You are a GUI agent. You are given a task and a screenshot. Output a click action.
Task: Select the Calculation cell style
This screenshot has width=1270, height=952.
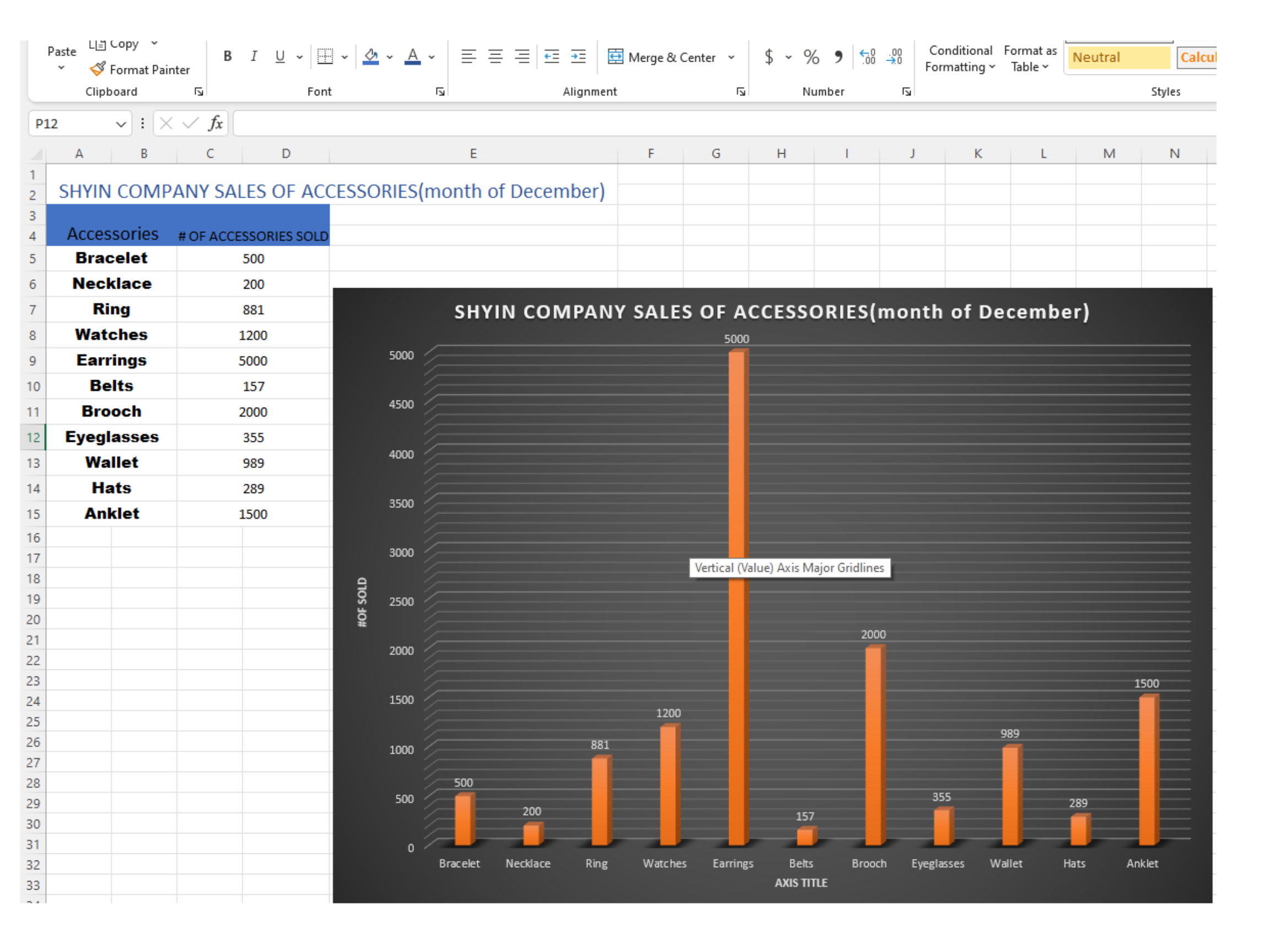coord(1197,57)
